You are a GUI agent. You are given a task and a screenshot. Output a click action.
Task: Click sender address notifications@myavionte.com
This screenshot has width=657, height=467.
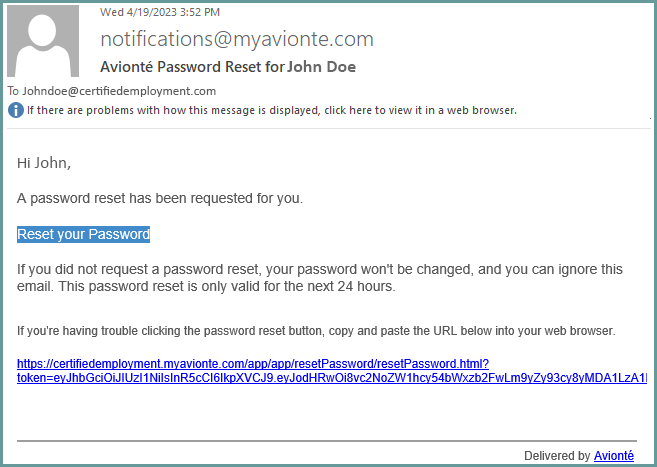pos(237,39)
